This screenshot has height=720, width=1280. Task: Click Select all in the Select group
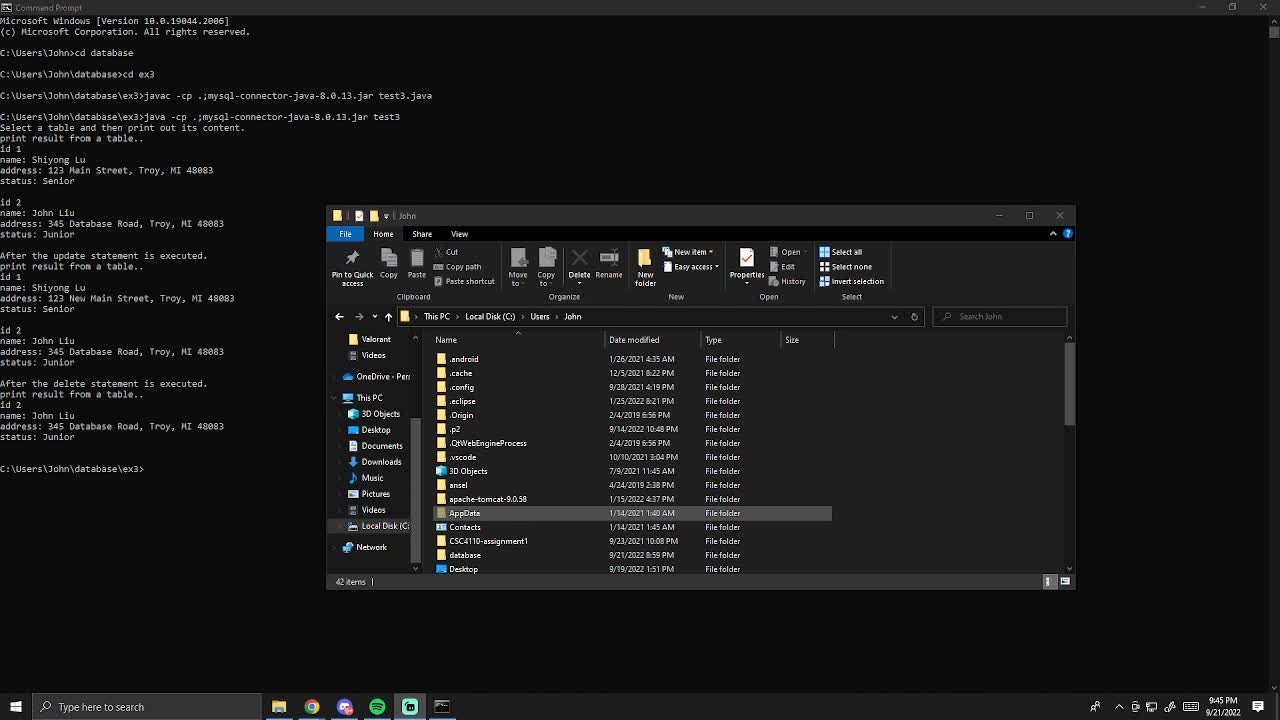(x=841, y=252)
